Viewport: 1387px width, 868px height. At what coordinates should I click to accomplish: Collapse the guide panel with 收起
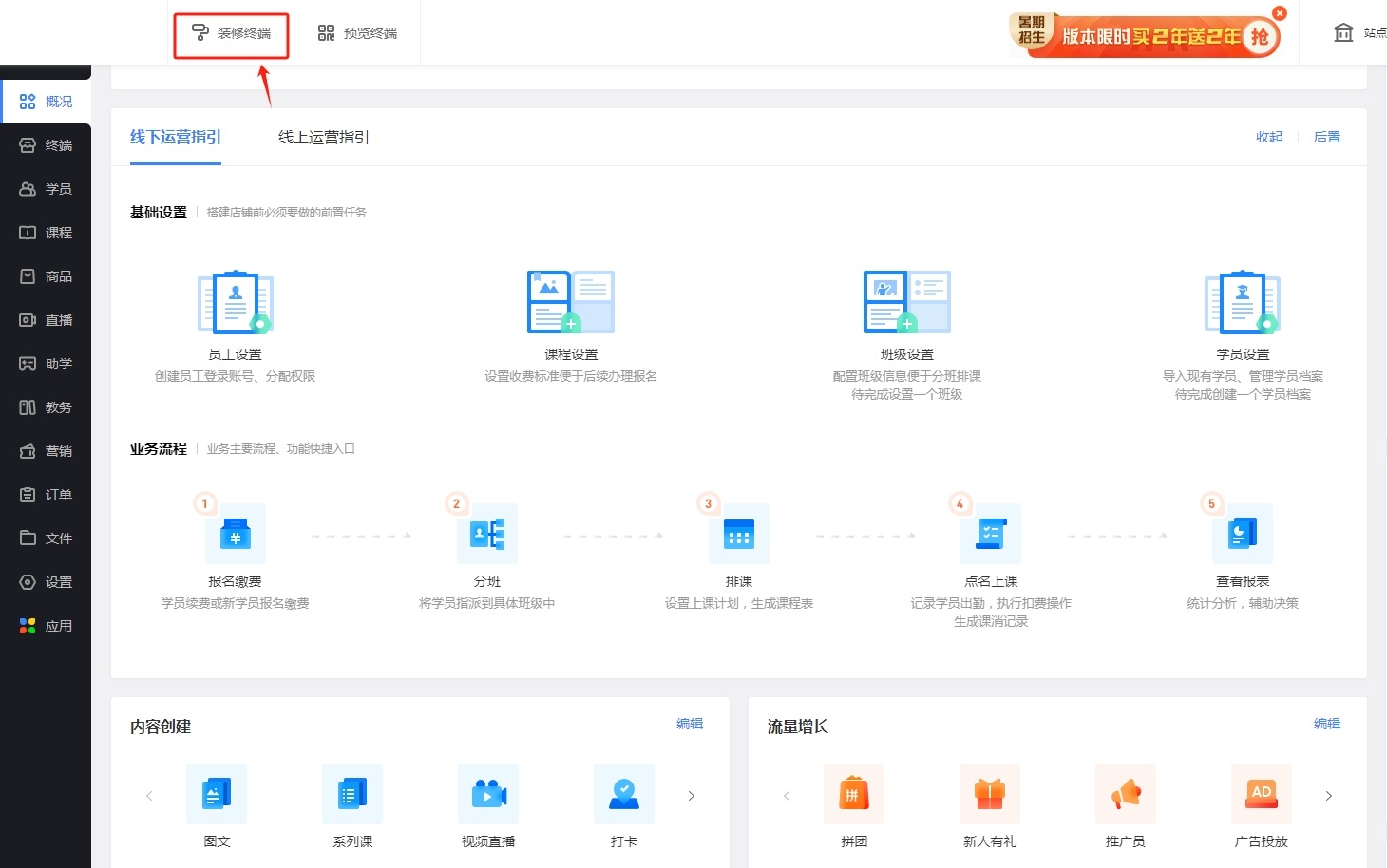click(1268, 138)
